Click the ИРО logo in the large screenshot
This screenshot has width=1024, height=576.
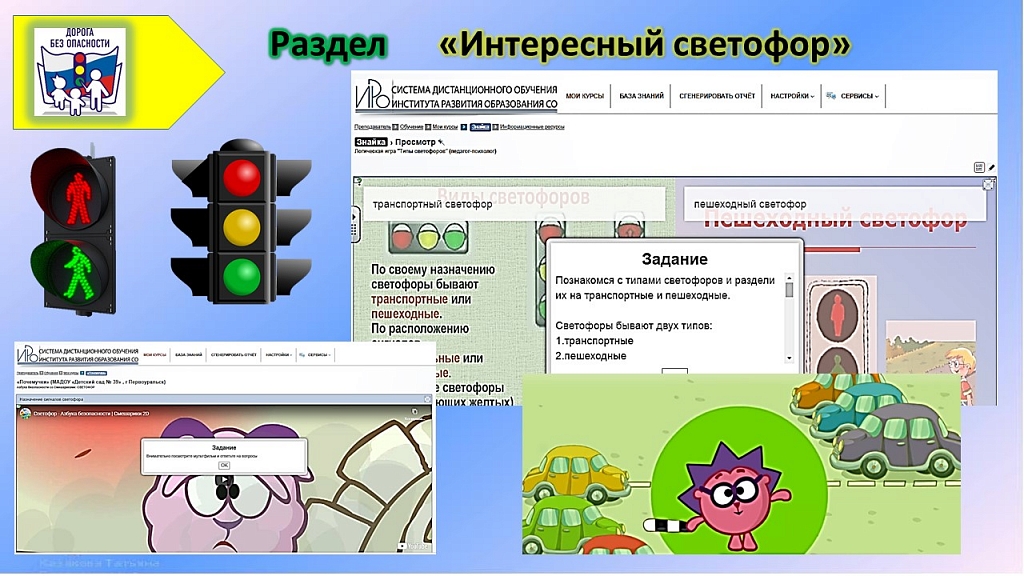[374, 96]
